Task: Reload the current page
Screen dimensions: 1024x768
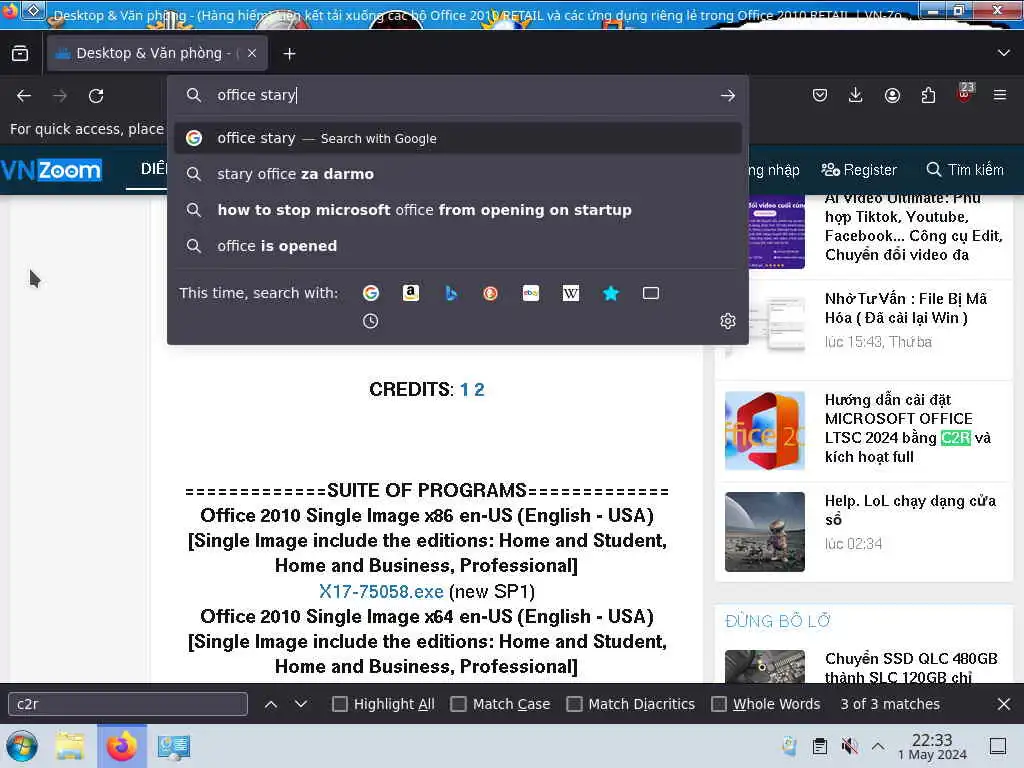Action: pyautogui.click(x=96, y=96)
